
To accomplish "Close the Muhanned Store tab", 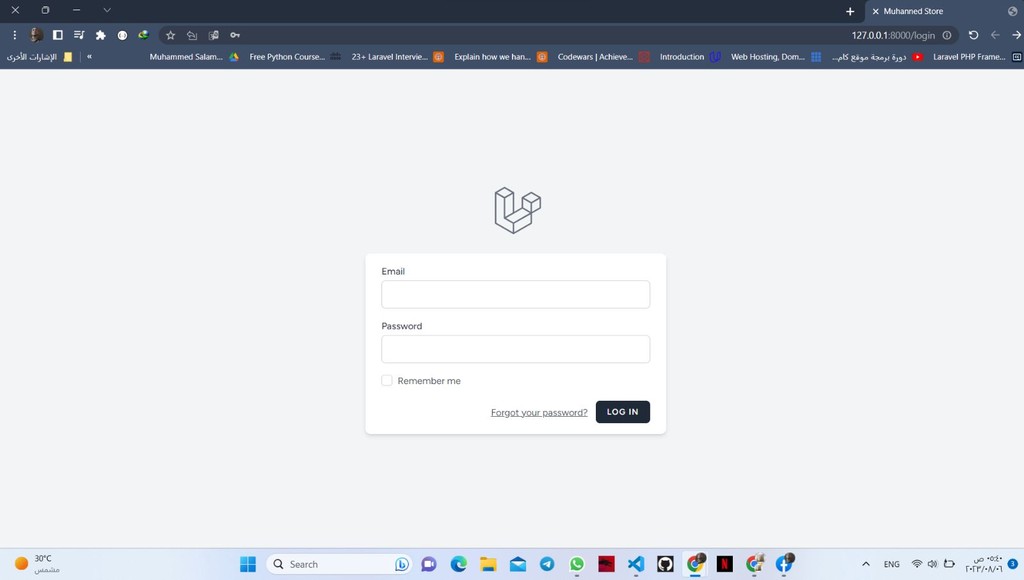I will (876, 11).
